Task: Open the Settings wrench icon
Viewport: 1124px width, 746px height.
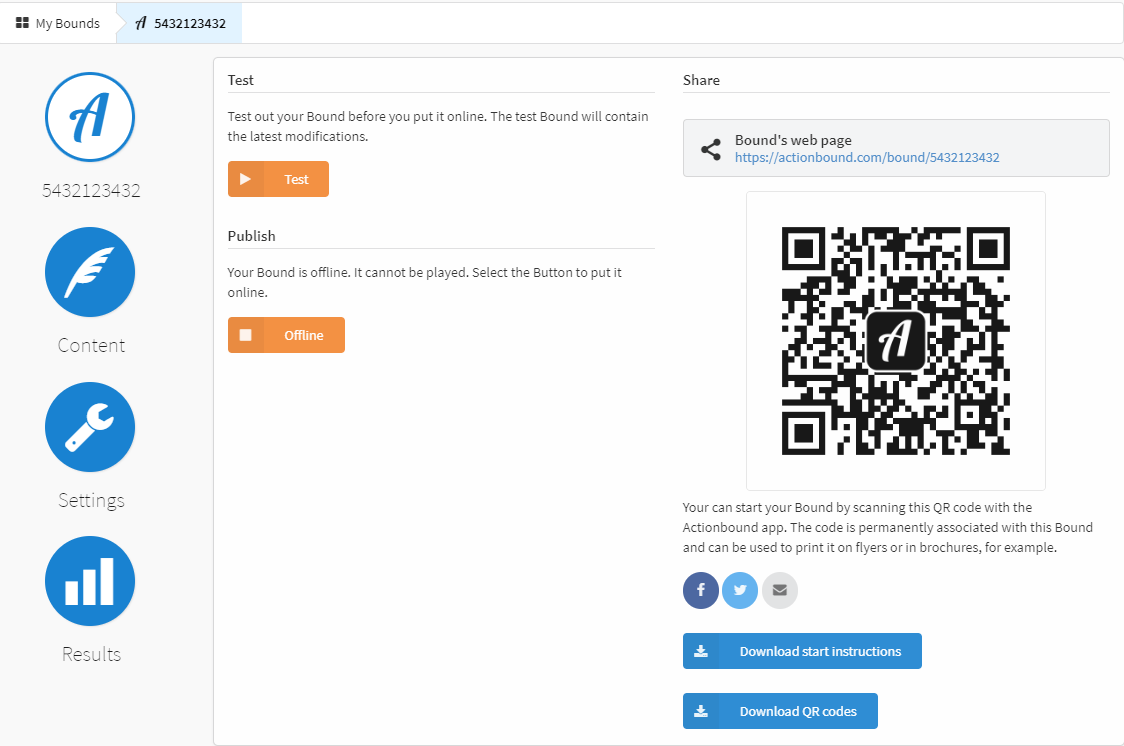Action: click(90, 427)
